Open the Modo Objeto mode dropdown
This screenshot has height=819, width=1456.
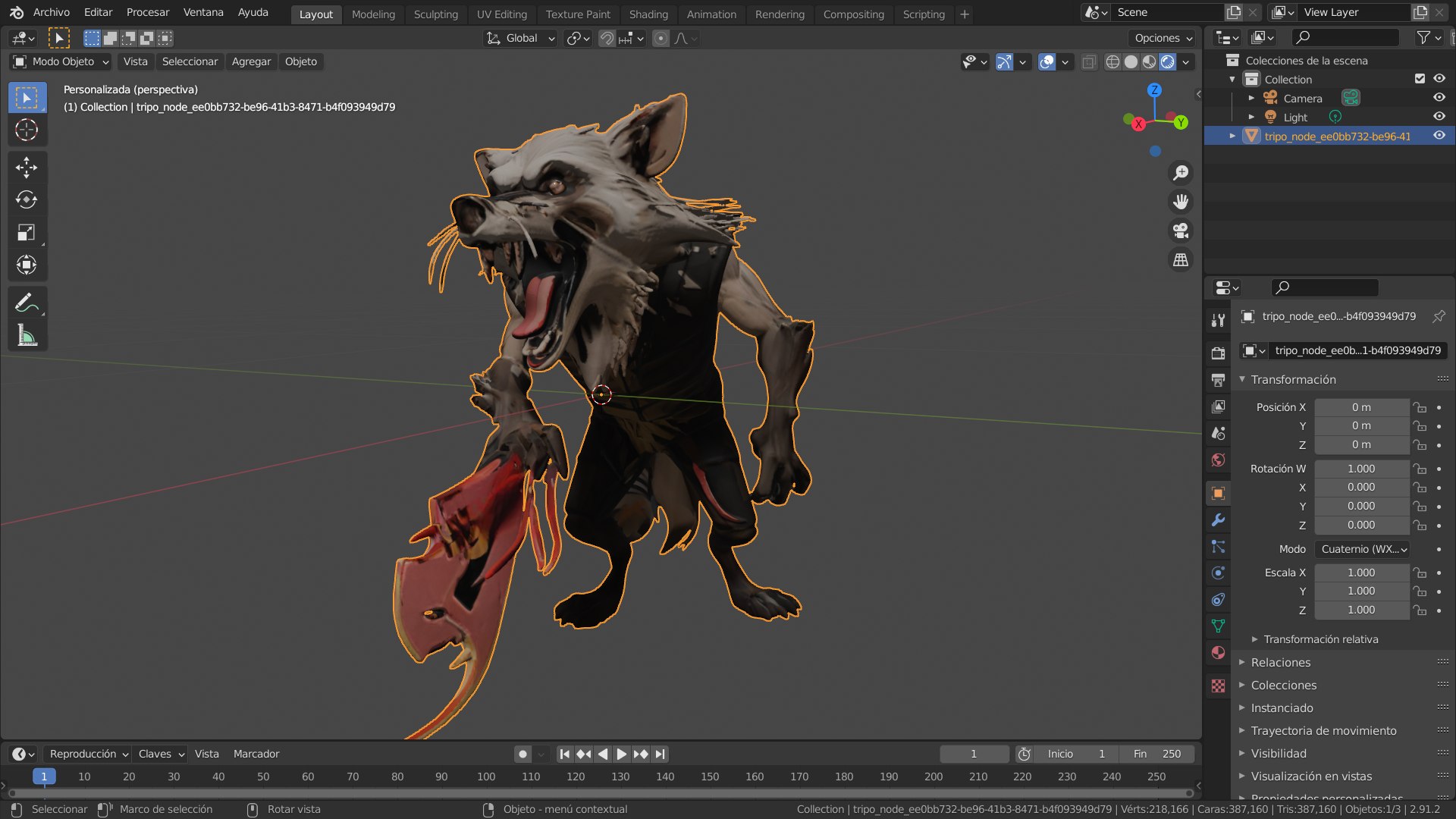[61, 61]
